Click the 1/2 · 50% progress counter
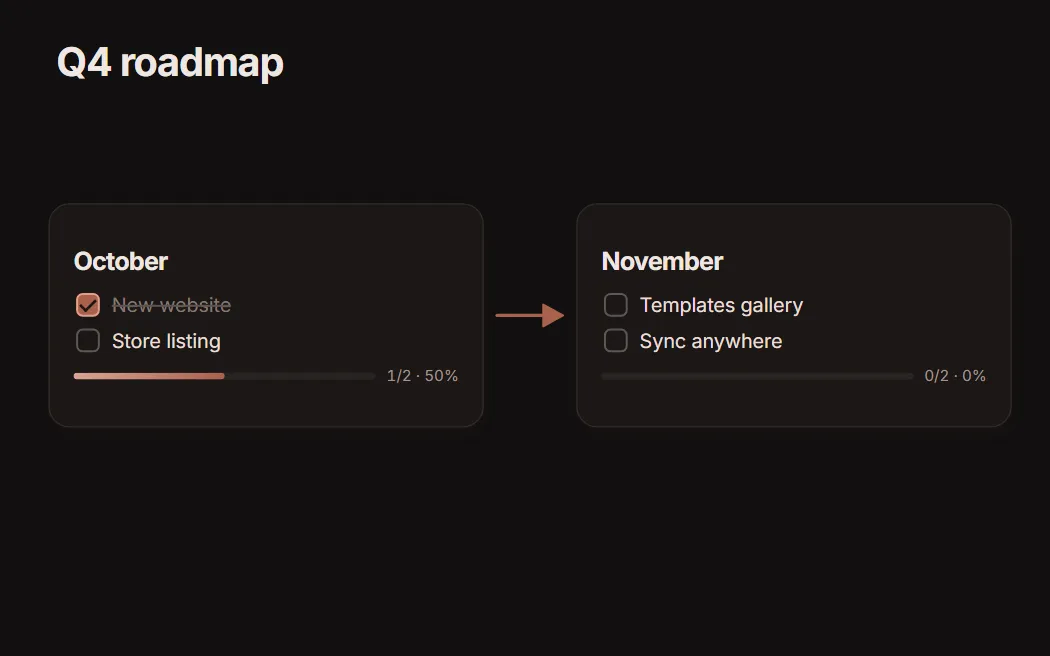Image resolution: width=1050 pixels, height=656 pixels. point(423,376)
